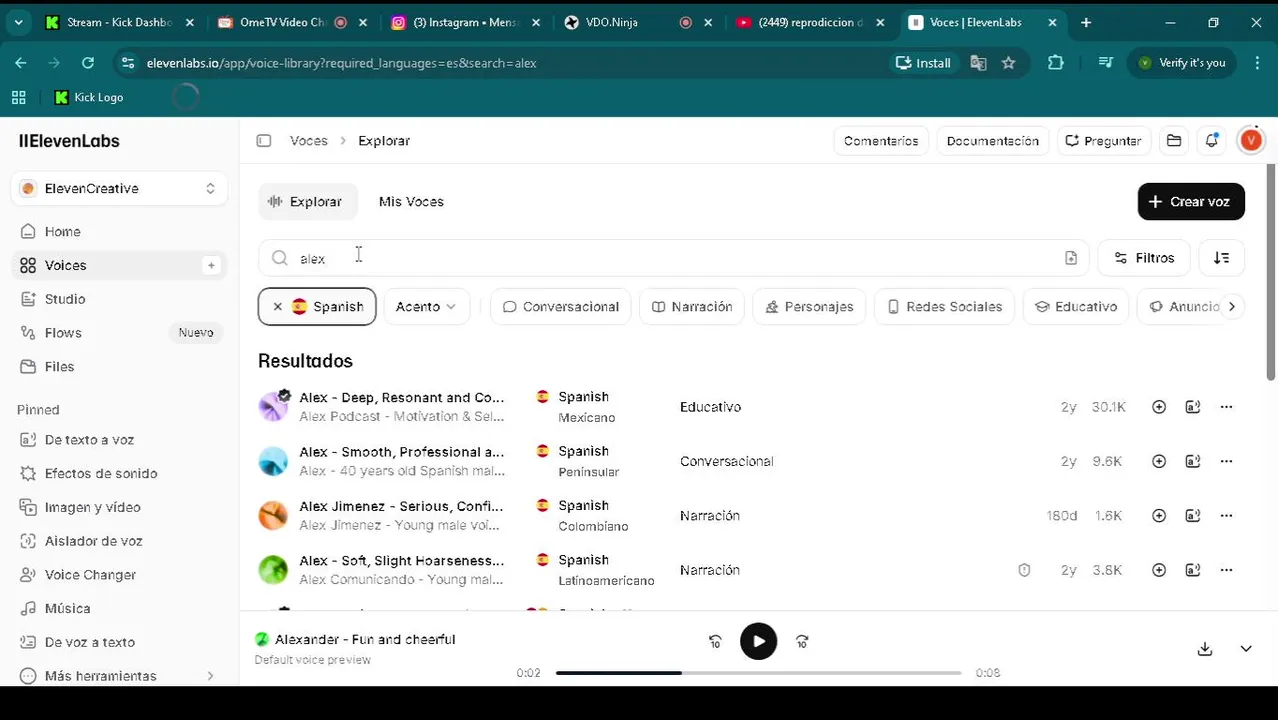Click the Crear voz button
Viewport: 1278px width, 720px height.
pos(1191,202)
